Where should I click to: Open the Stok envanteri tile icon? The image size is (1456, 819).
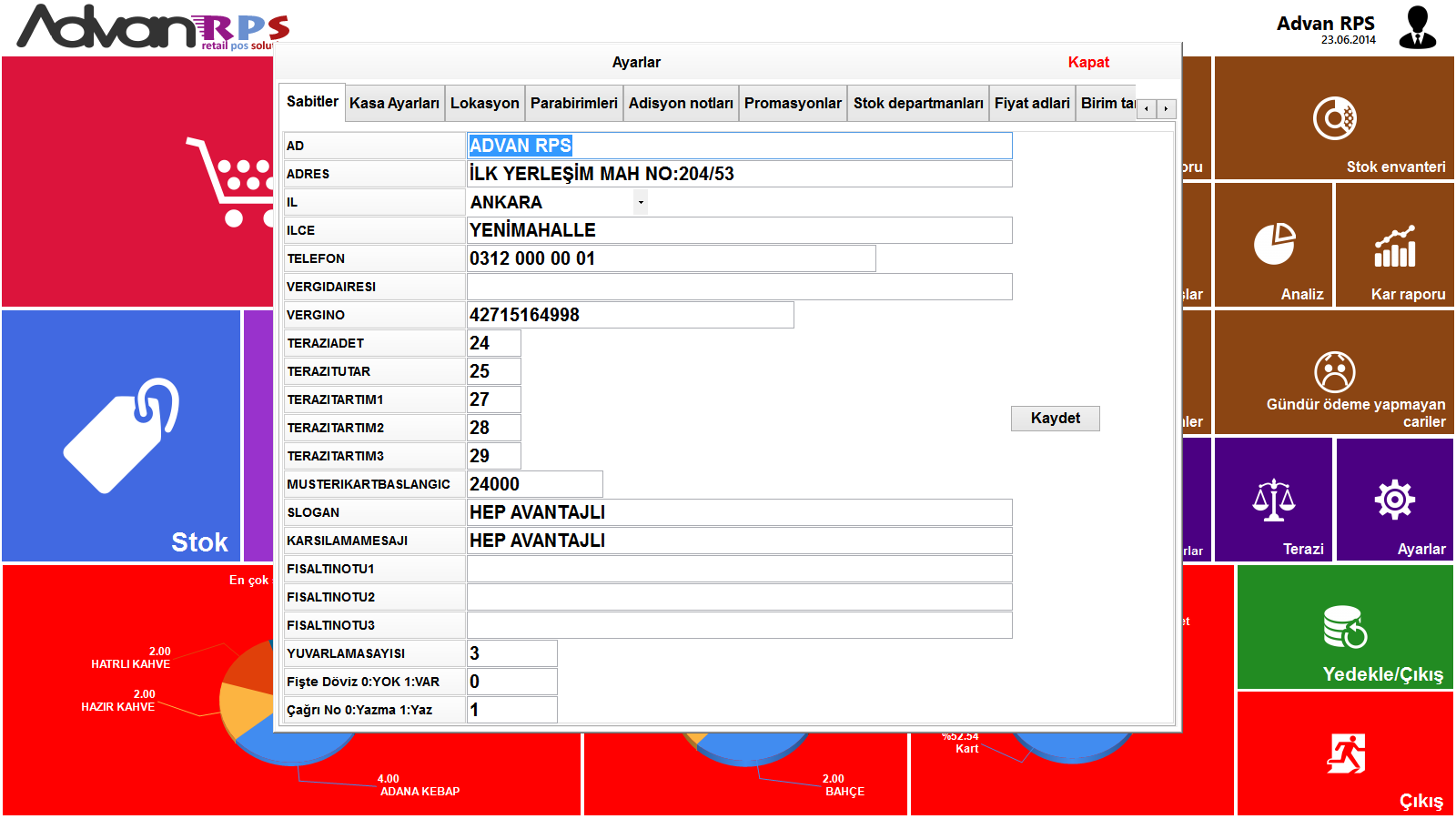click(x=1334, y=118)
